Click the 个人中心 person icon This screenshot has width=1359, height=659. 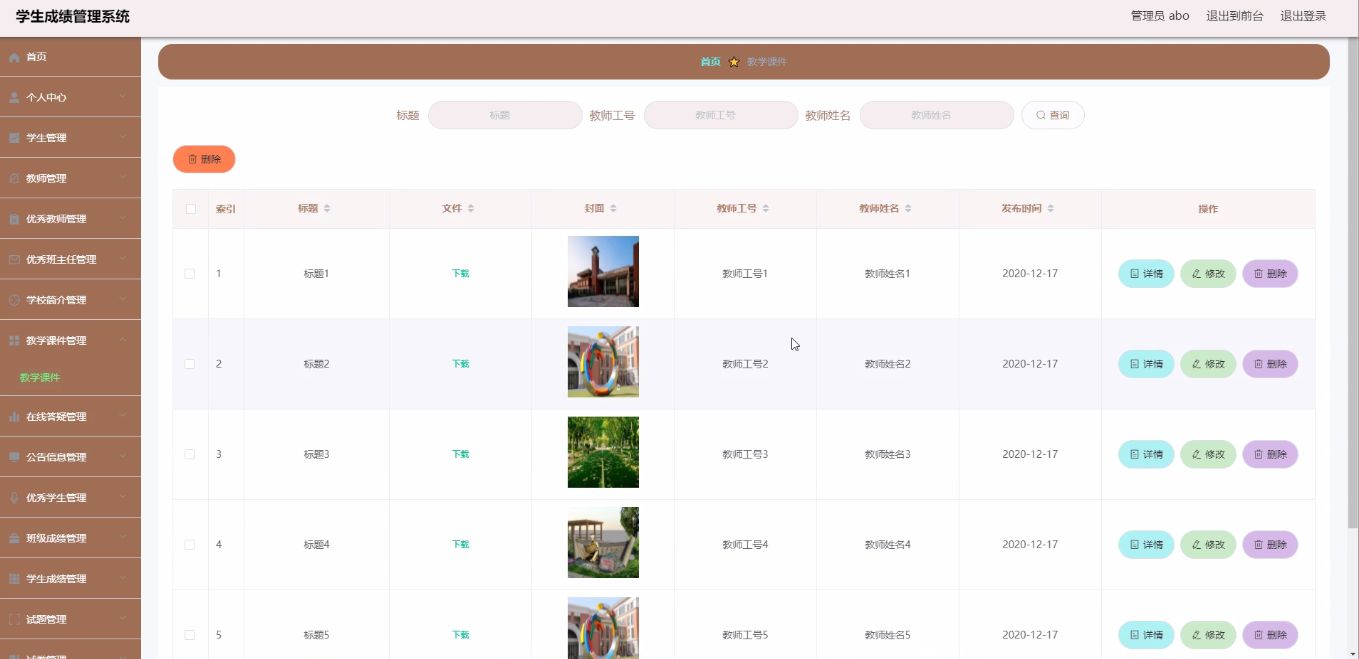[14, 98]
